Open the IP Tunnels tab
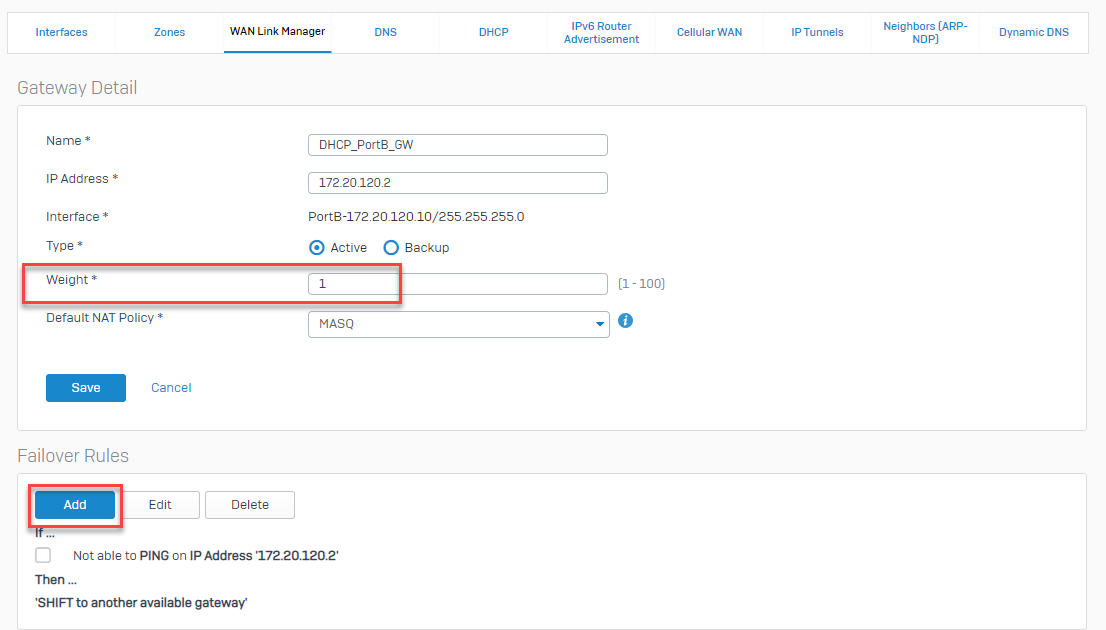Screen dimensions: 1106x630 817,32
